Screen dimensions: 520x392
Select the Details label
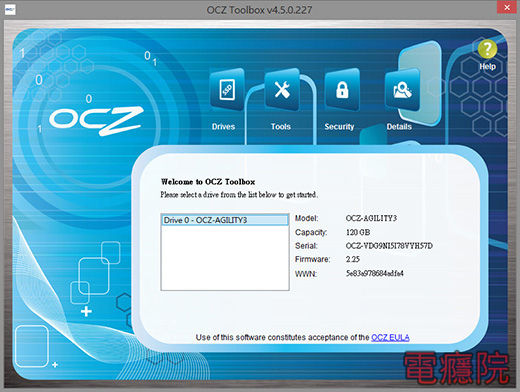(399, 127)
